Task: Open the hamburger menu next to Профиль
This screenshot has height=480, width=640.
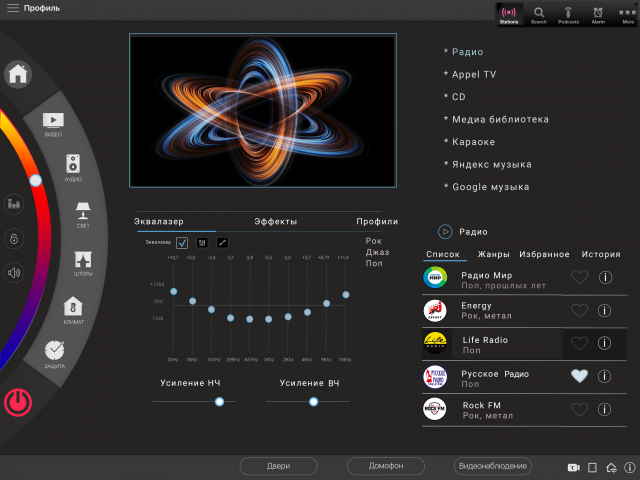Action: pyautogui.click(x=13, y=8)
